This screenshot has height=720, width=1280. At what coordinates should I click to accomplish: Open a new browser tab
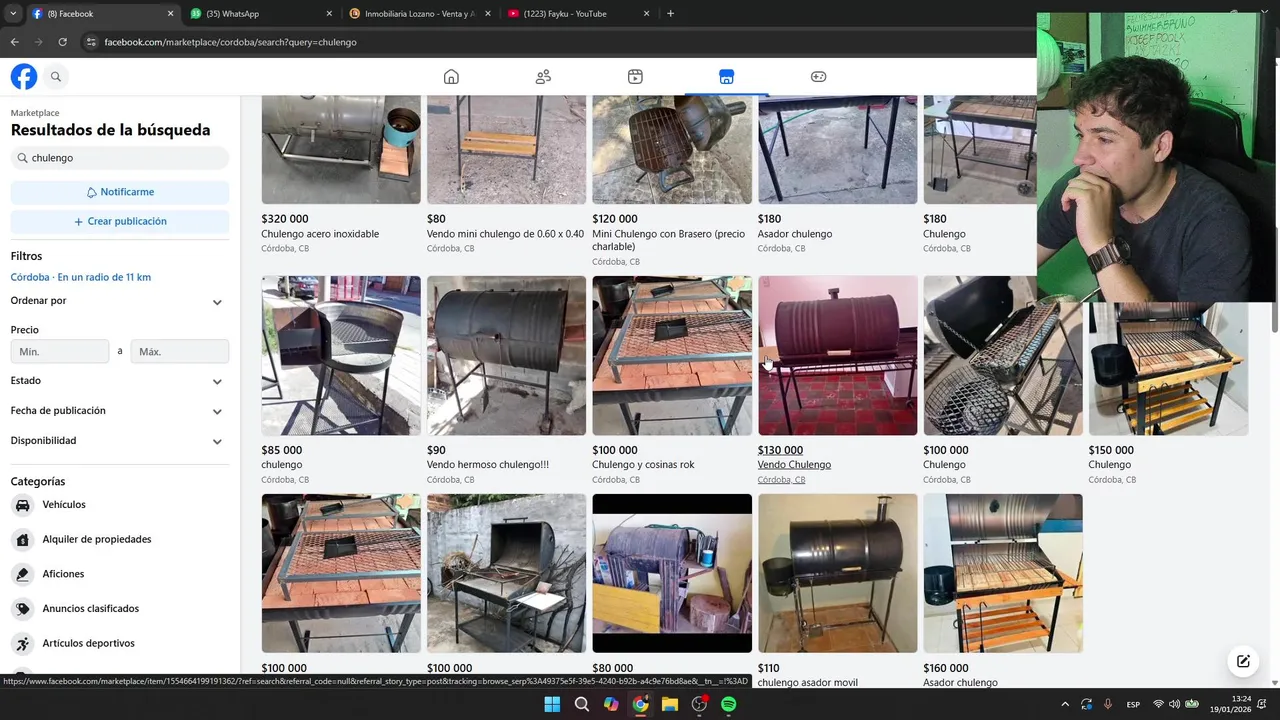670,14
